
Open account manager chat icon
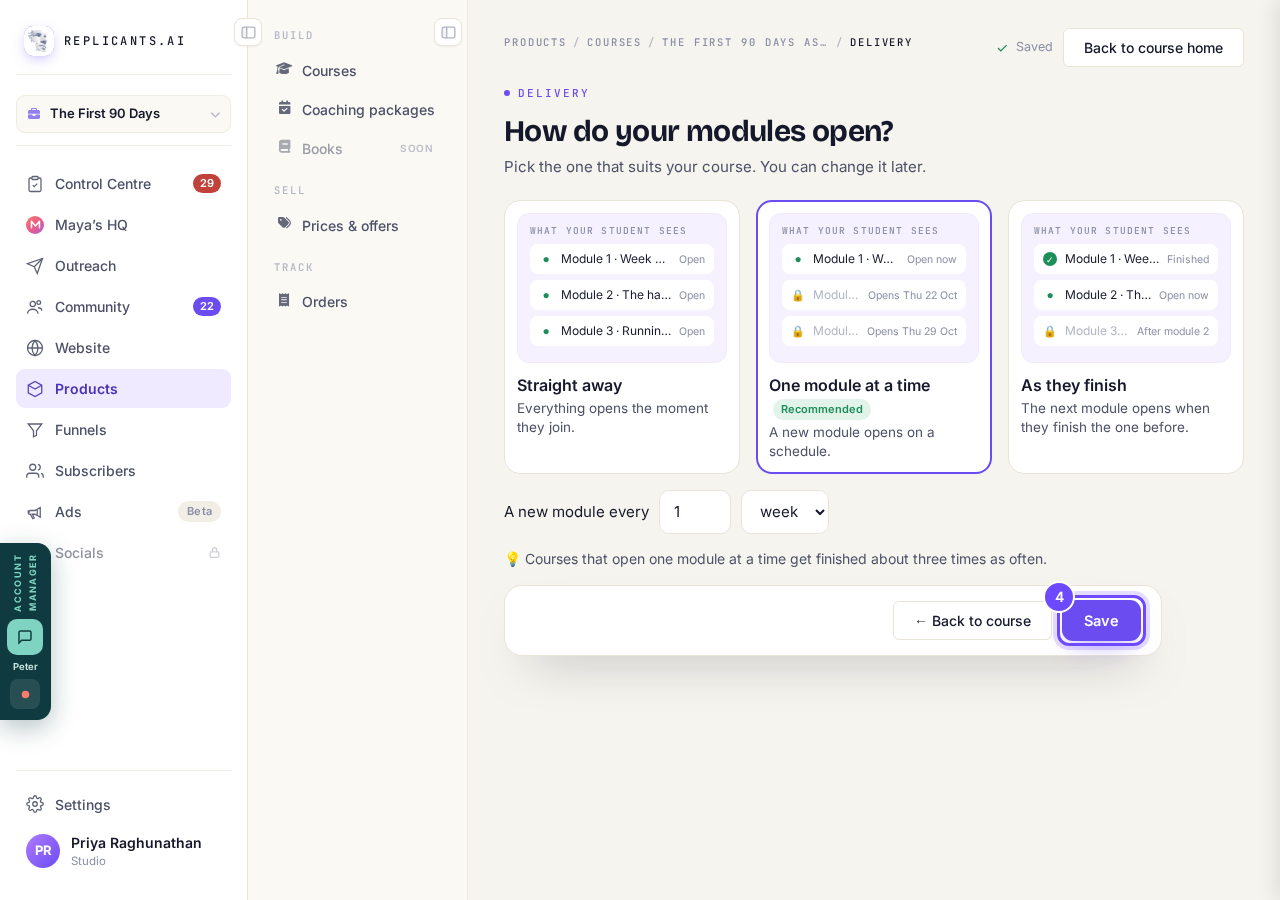click(25, 637)
